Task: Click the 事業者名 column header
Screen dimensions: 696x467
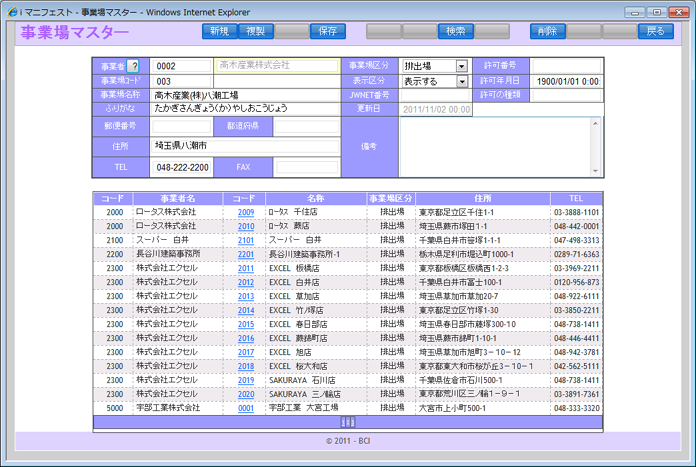Action: click(178, 198)
